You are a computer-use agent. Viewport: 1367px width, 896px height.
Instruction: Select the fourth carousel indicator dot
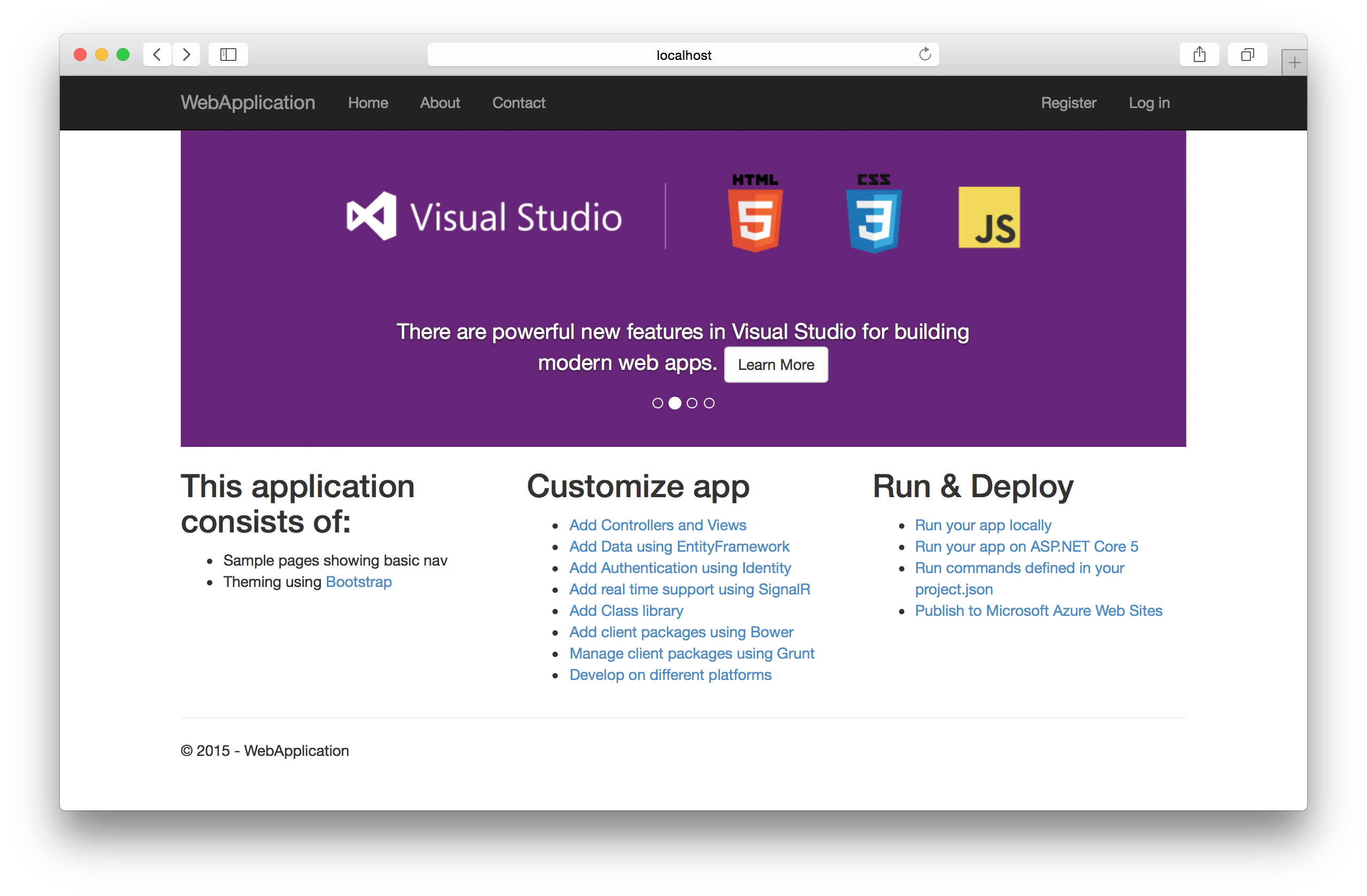click(x=709, y=403)
